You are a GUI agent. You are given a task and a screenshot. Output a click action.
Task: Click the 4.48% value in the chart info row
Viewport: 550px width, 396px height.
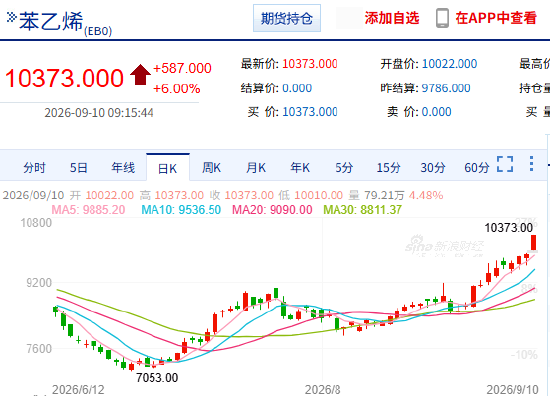point(426,195)
